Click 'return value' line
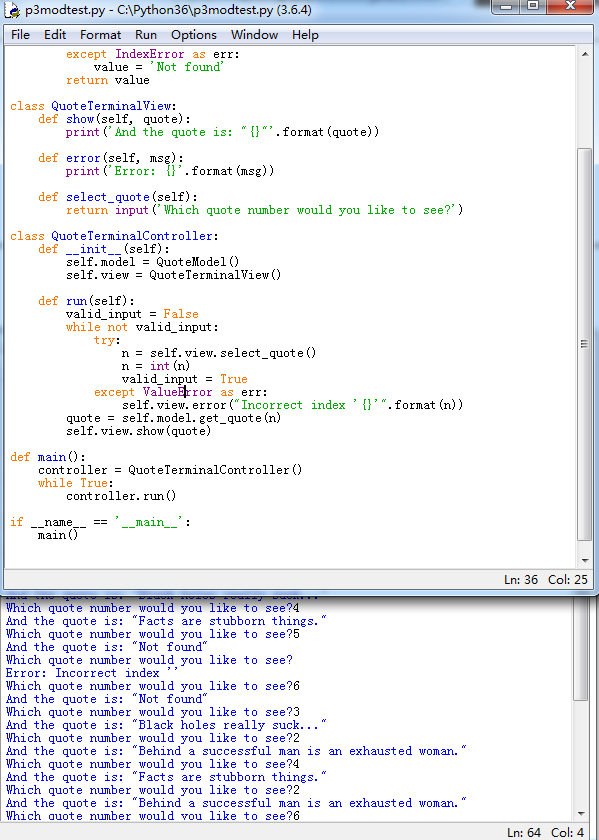599x840 pixels. [108, 80]
